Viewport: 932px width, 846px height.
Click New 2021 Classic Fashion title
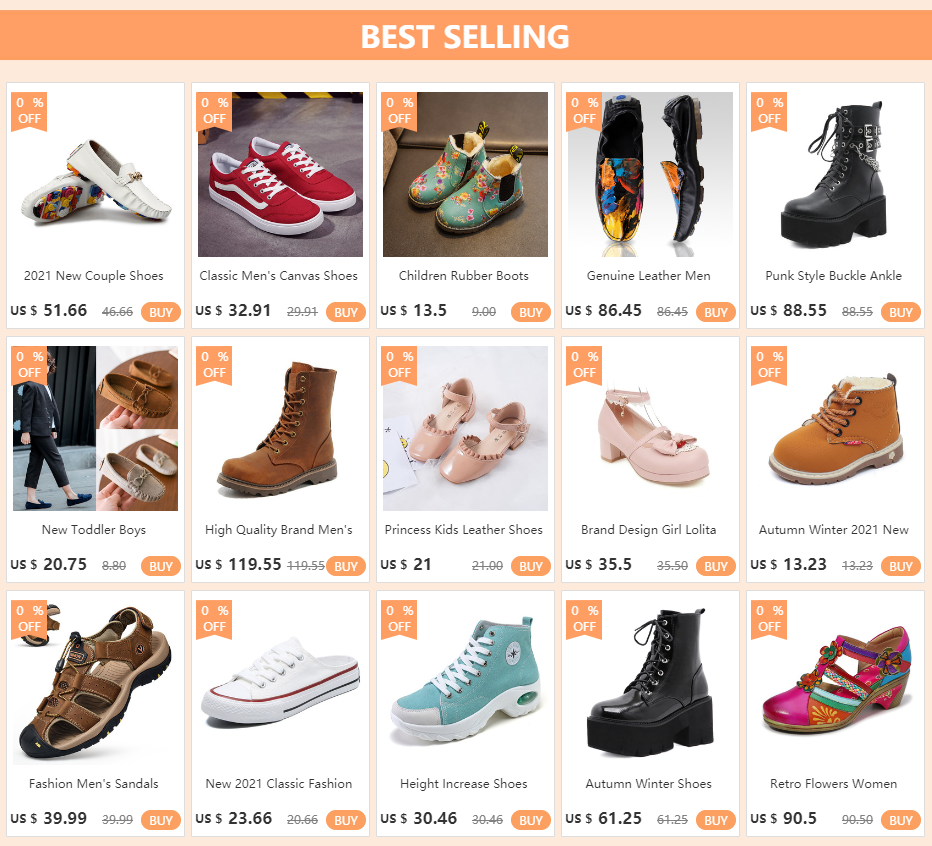click(x=279, y=784)
